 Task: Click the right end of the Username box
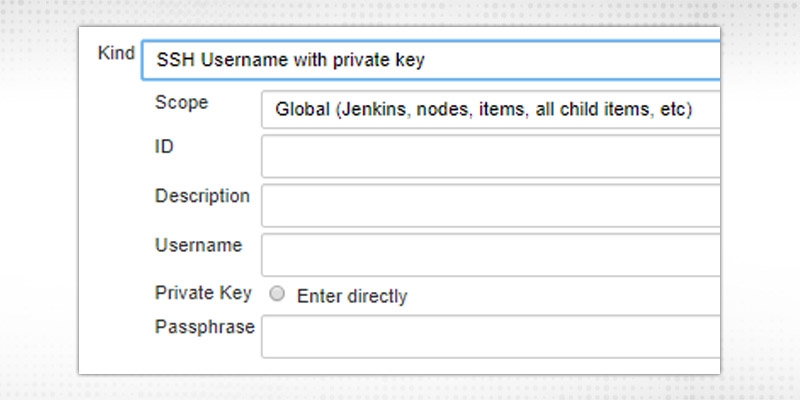(706, 254)
